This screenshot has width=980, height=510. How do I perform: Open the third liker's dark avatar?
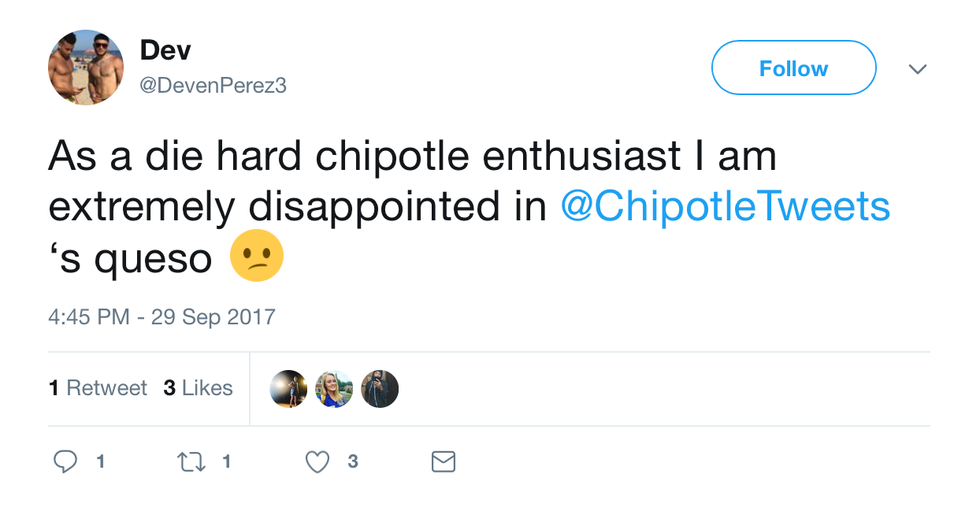click(x=380, y=389)
